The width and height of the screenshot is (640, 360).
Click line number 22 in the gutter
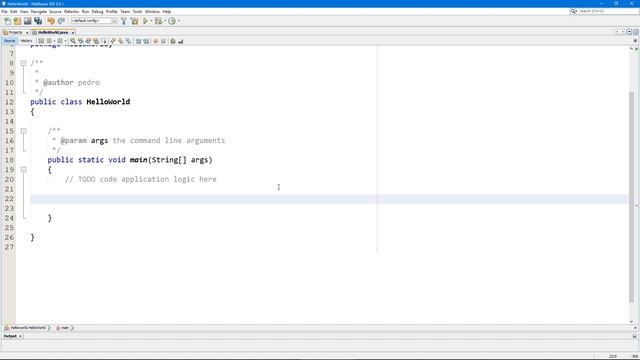(9, 199)
